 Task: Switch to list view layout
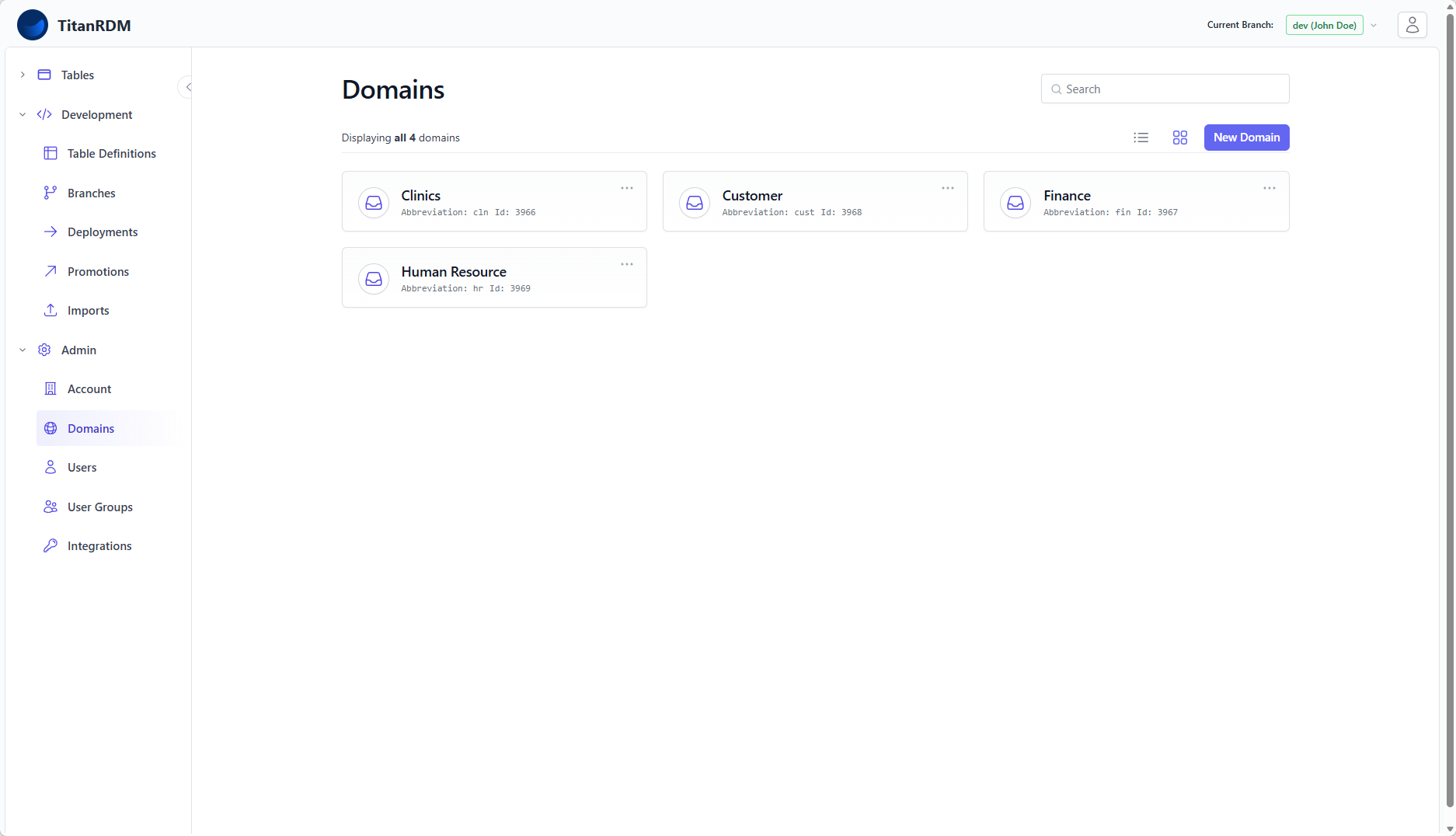[x=1141, y=138]
